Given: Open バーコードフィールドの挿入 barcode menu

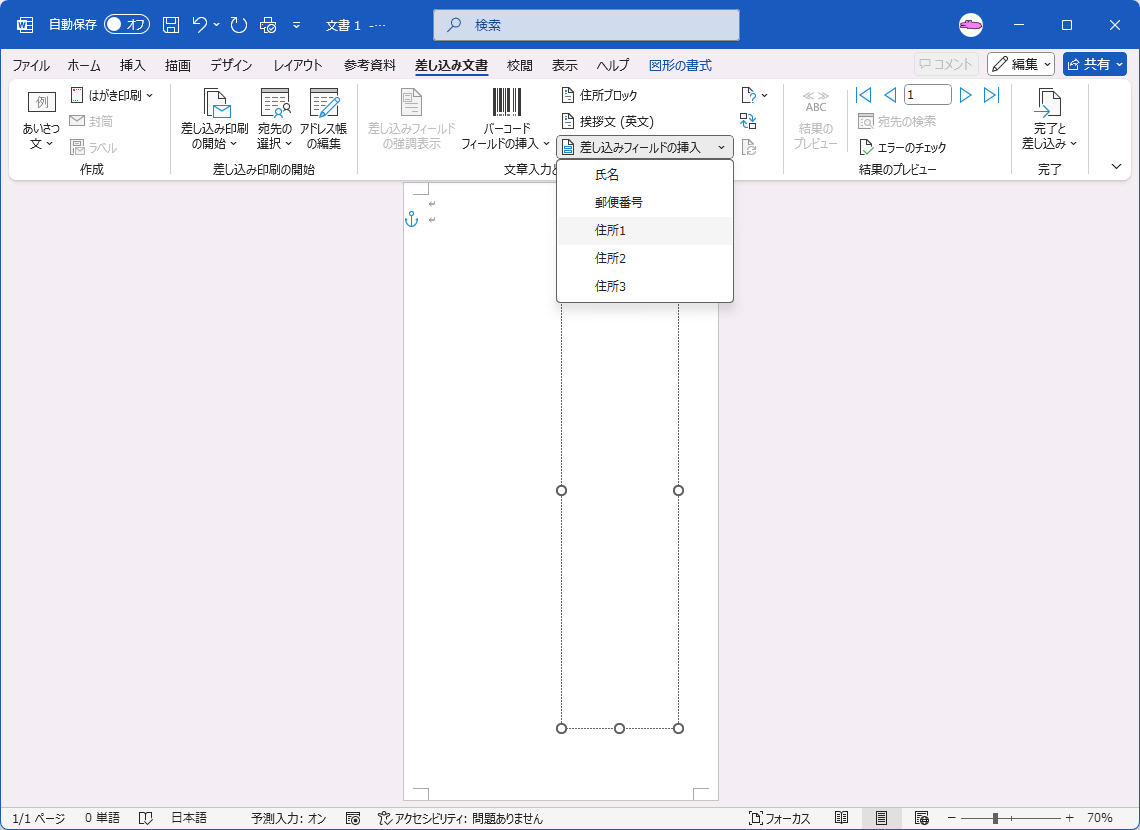Looking at the screenshot, I should point(506,120).
